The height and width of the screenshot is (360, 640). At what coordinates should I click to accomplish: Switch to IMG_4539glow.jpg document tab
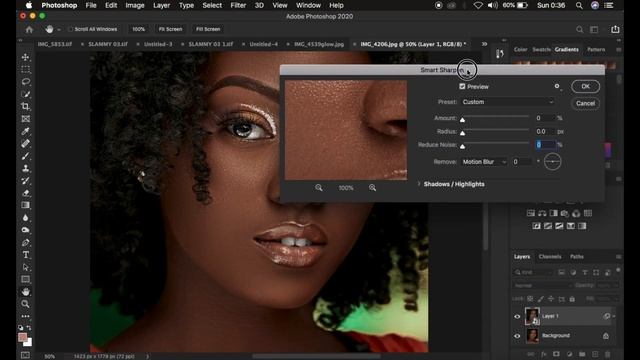point(319,44)
